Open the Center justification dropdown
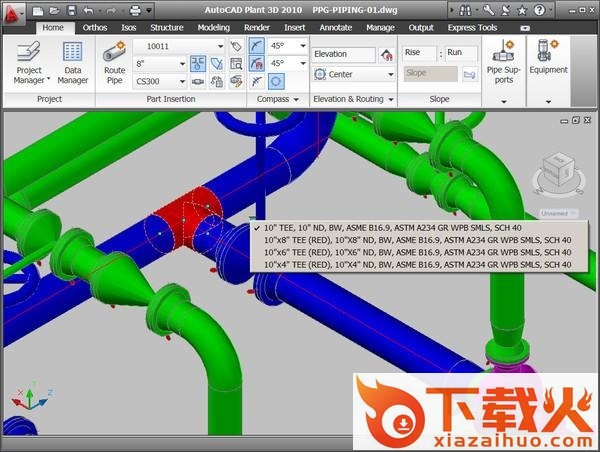The image size is (600, 452). click(x=391, y=74)
